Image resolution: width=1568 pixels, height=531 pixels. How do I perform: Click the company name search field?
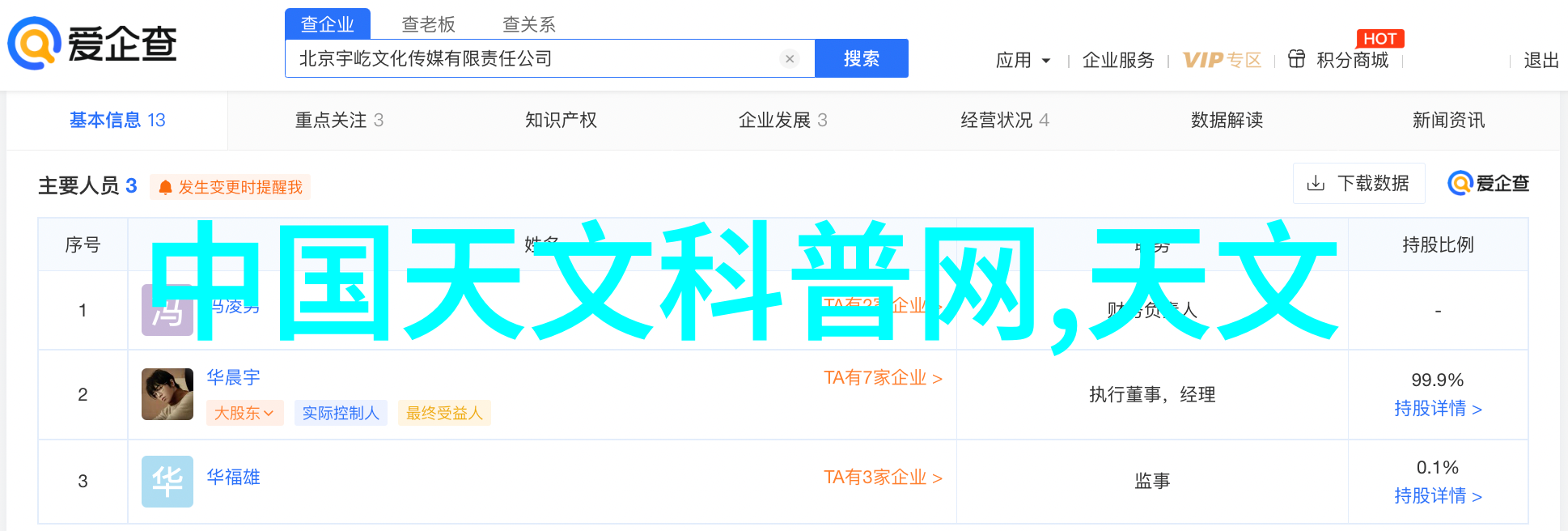coord(534,58)
